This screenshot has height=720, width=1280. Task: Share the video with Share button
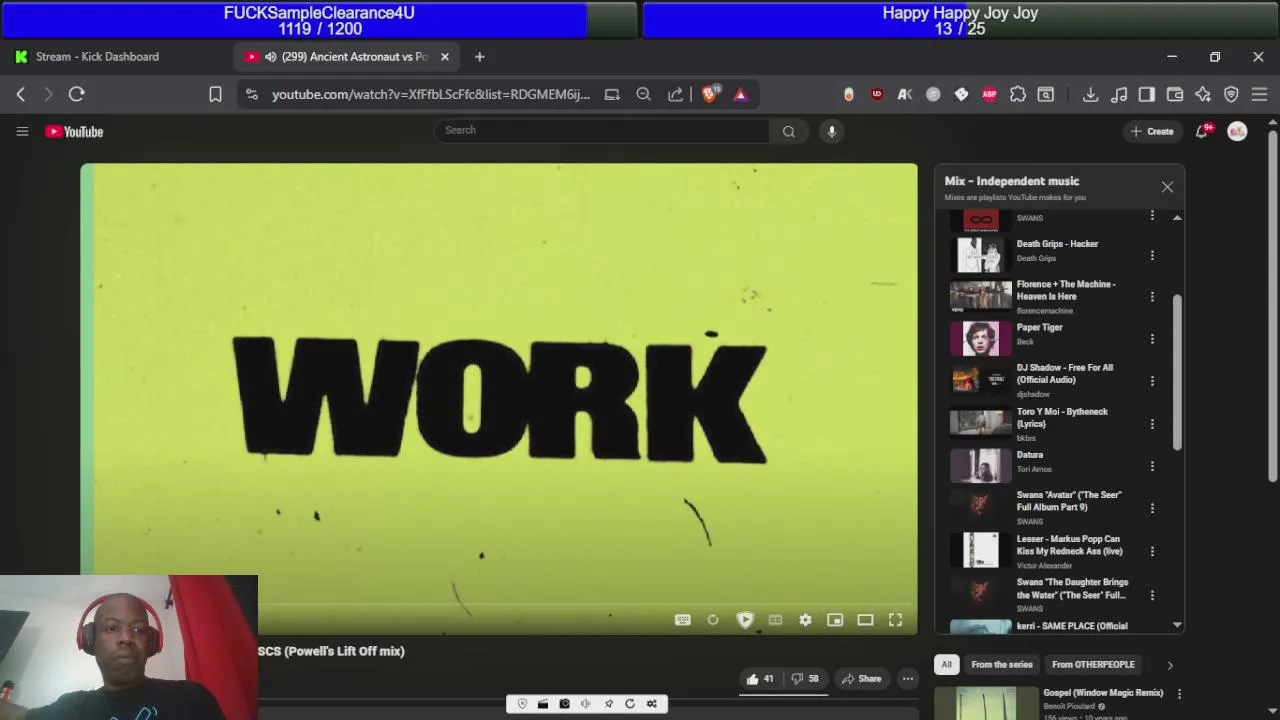[x=861, y=679]
